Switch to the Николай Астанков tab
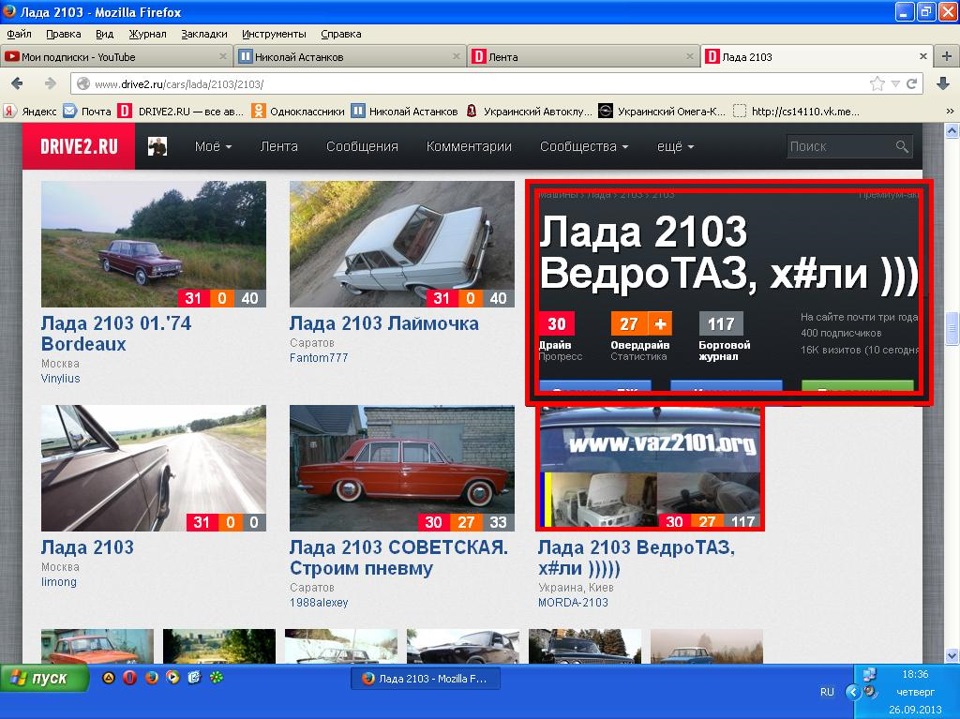 [350, 56]
